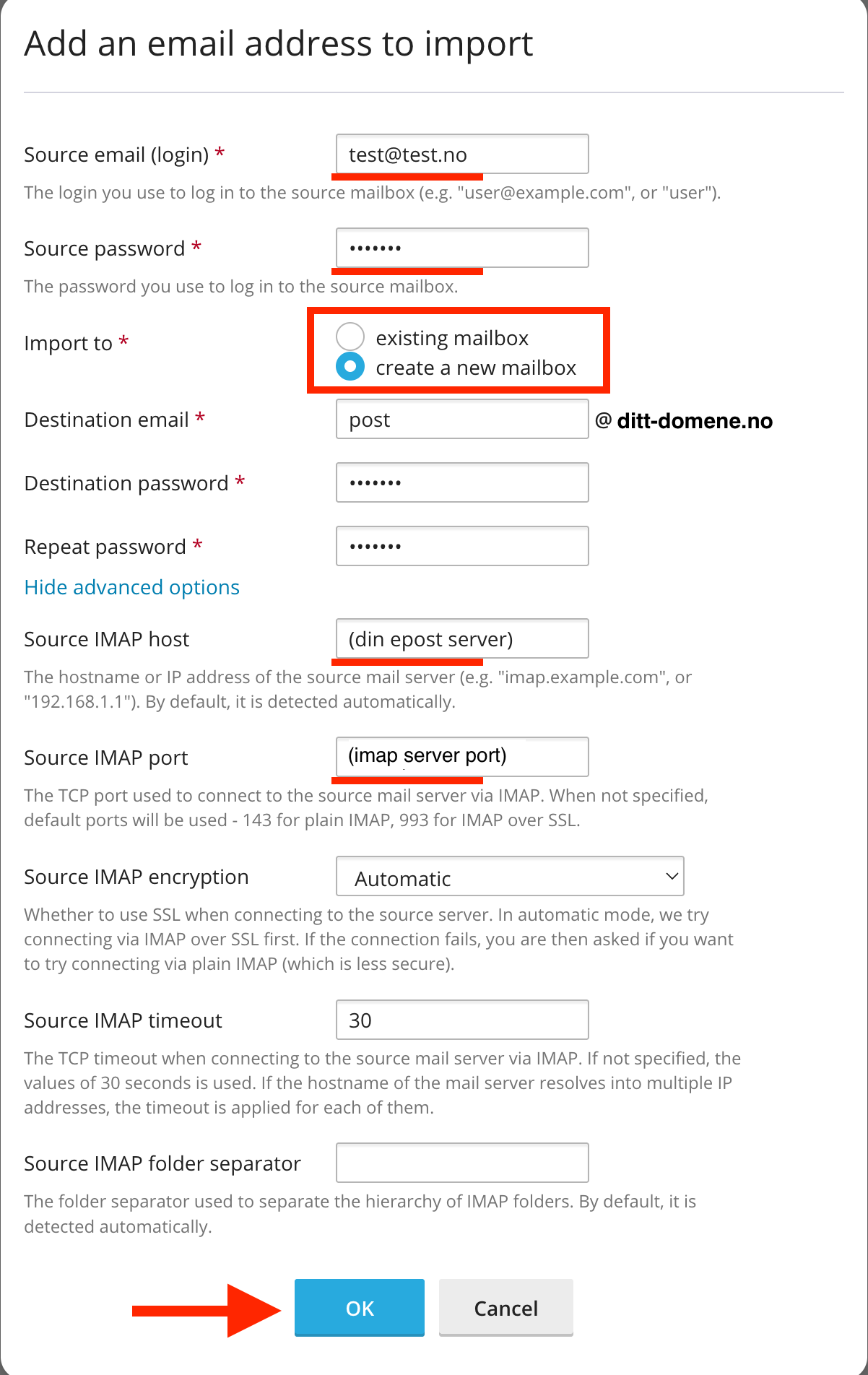Click the Source IMAP folder separator field
This screenshot has height=1375, width=868.
tap(461, 1162)
